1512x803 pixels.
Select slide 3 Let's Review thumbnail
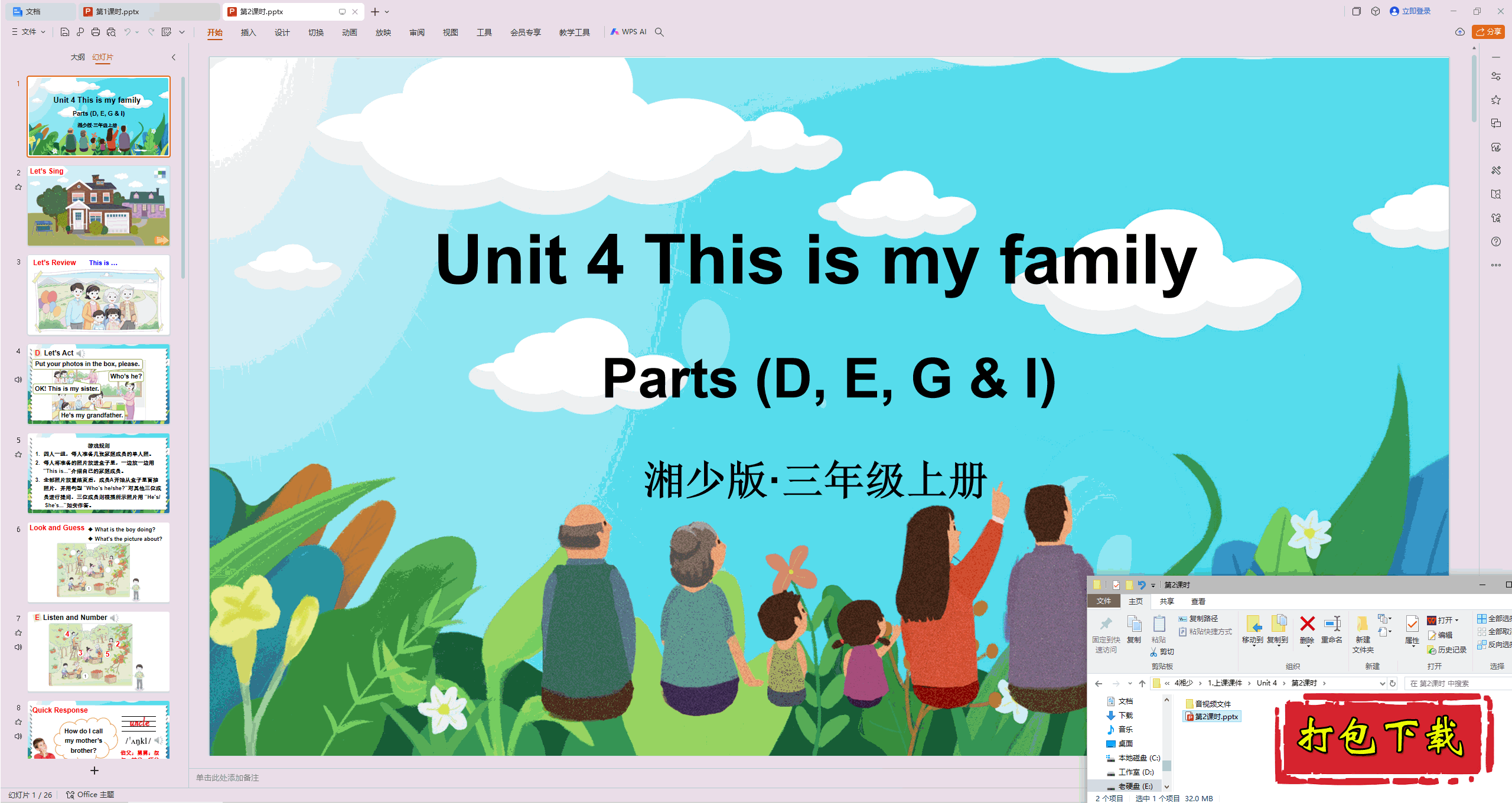pos(99,295)
